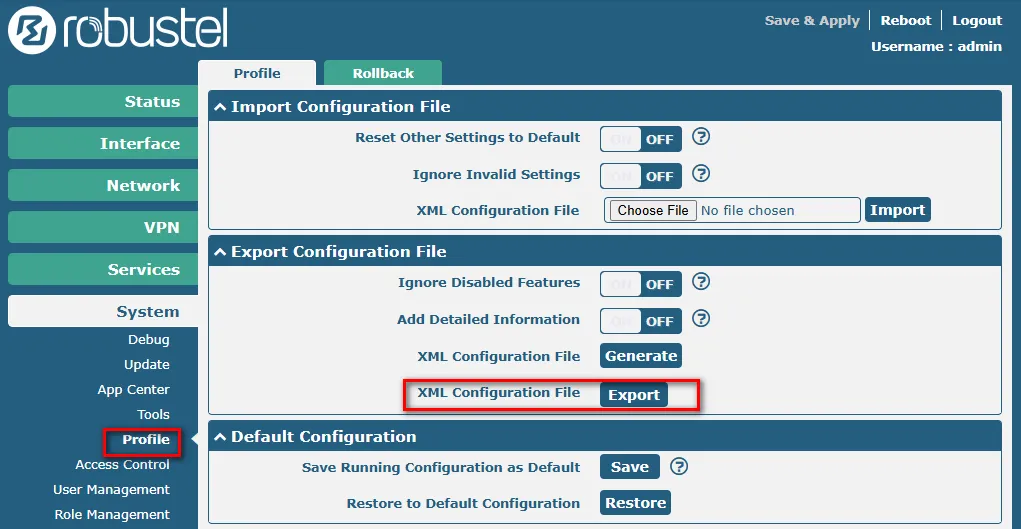Show help for Save Running Configuration as Default
1021x529 pixels.
click(679, 466)
